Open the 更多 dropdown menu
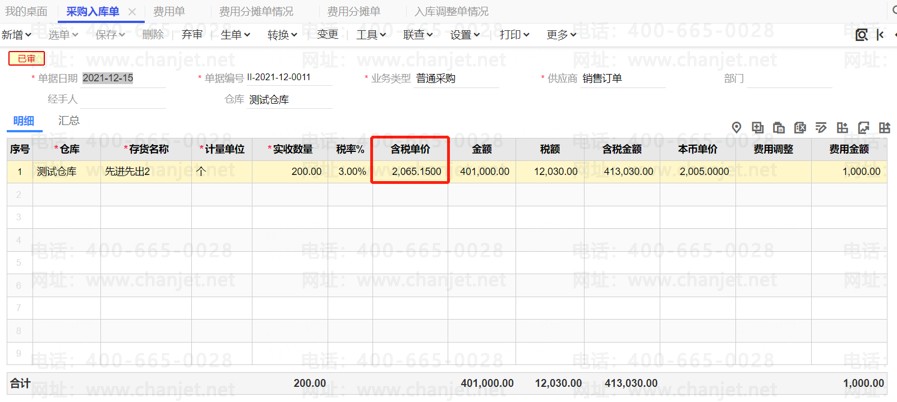Image resolution: width=897 pixels, height=402 pixels. pos(561,35)
